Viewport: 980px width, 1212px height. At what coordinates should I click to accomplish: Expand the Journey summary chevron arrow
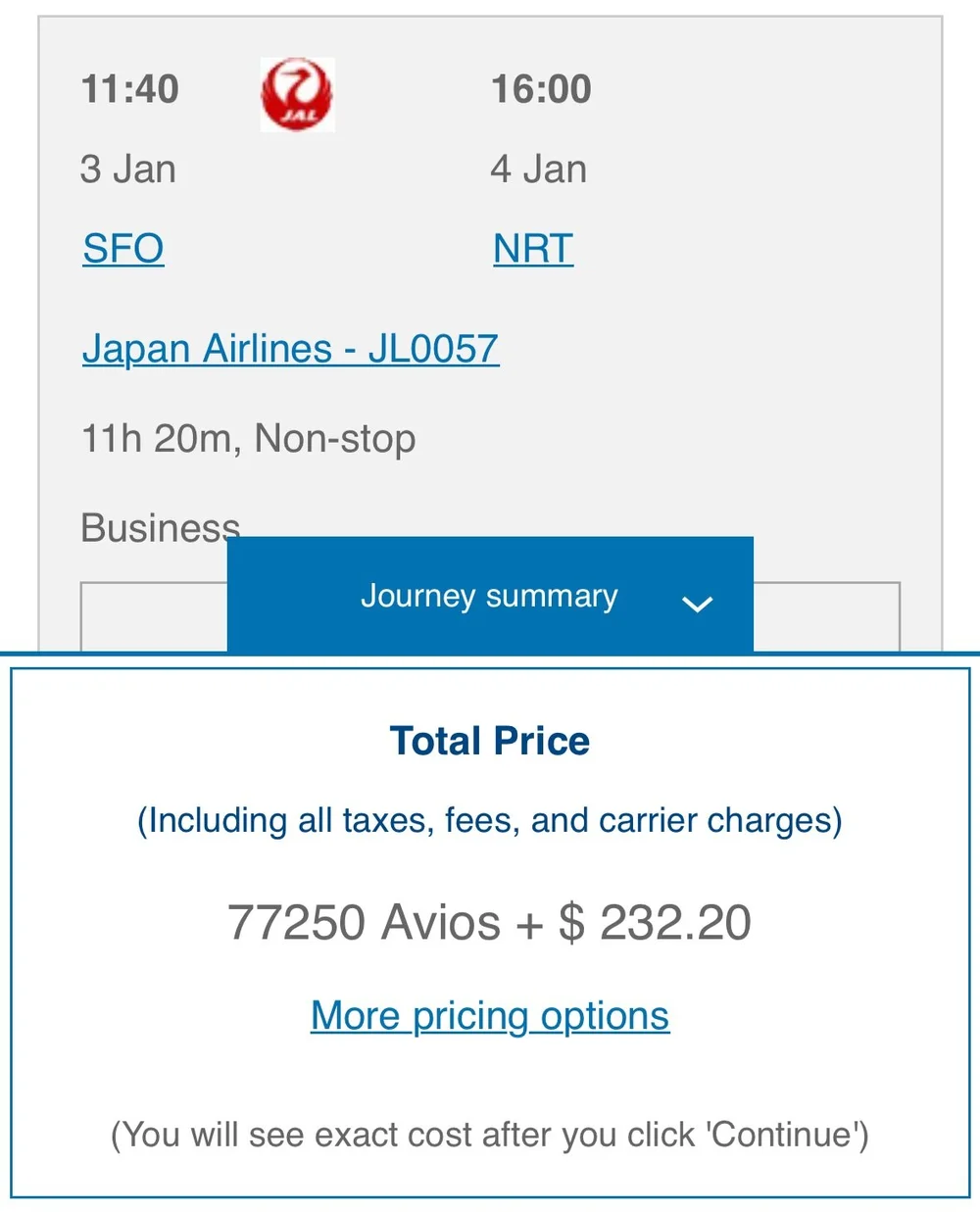click(697, 604)
